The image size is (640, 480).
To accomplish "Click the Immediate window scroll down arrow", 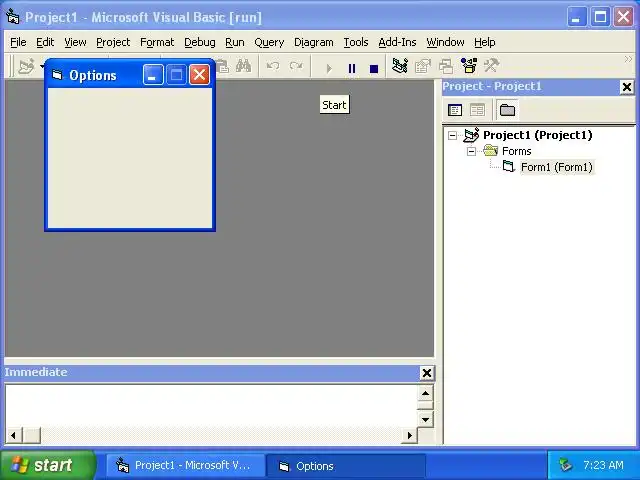I will click(425, 419).
